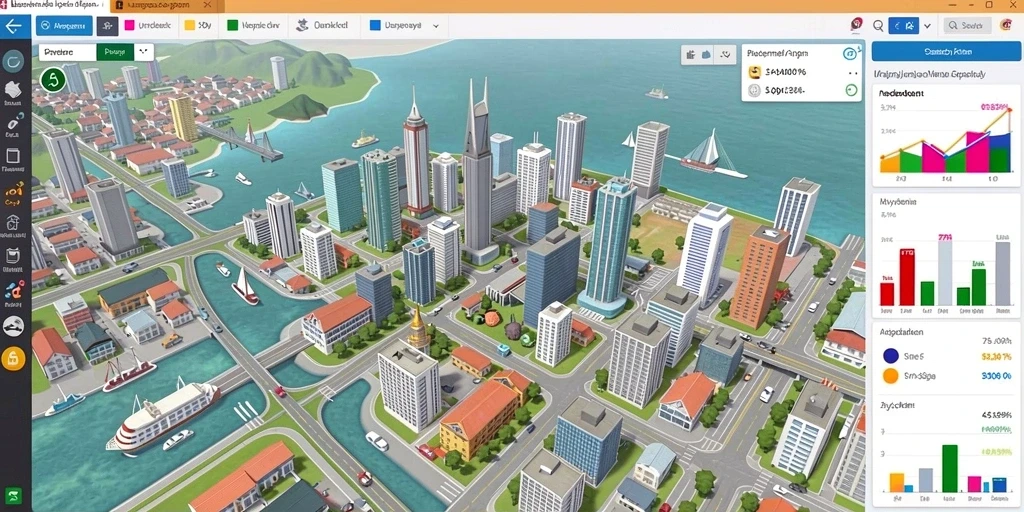This screenshot has width=1024, height=512.
Task: Switch to the green map view tab
Action: pos(115,52)
